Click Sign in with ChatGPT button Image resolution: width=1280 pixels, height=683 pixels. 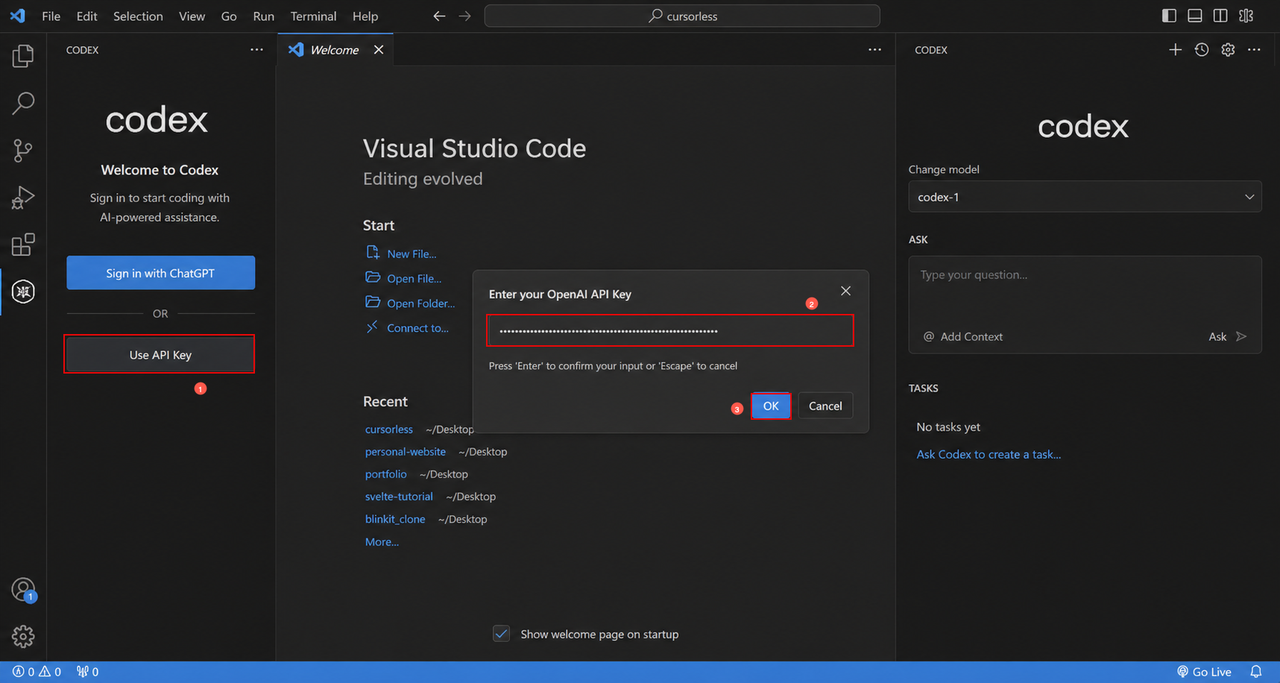coord(161,273)
